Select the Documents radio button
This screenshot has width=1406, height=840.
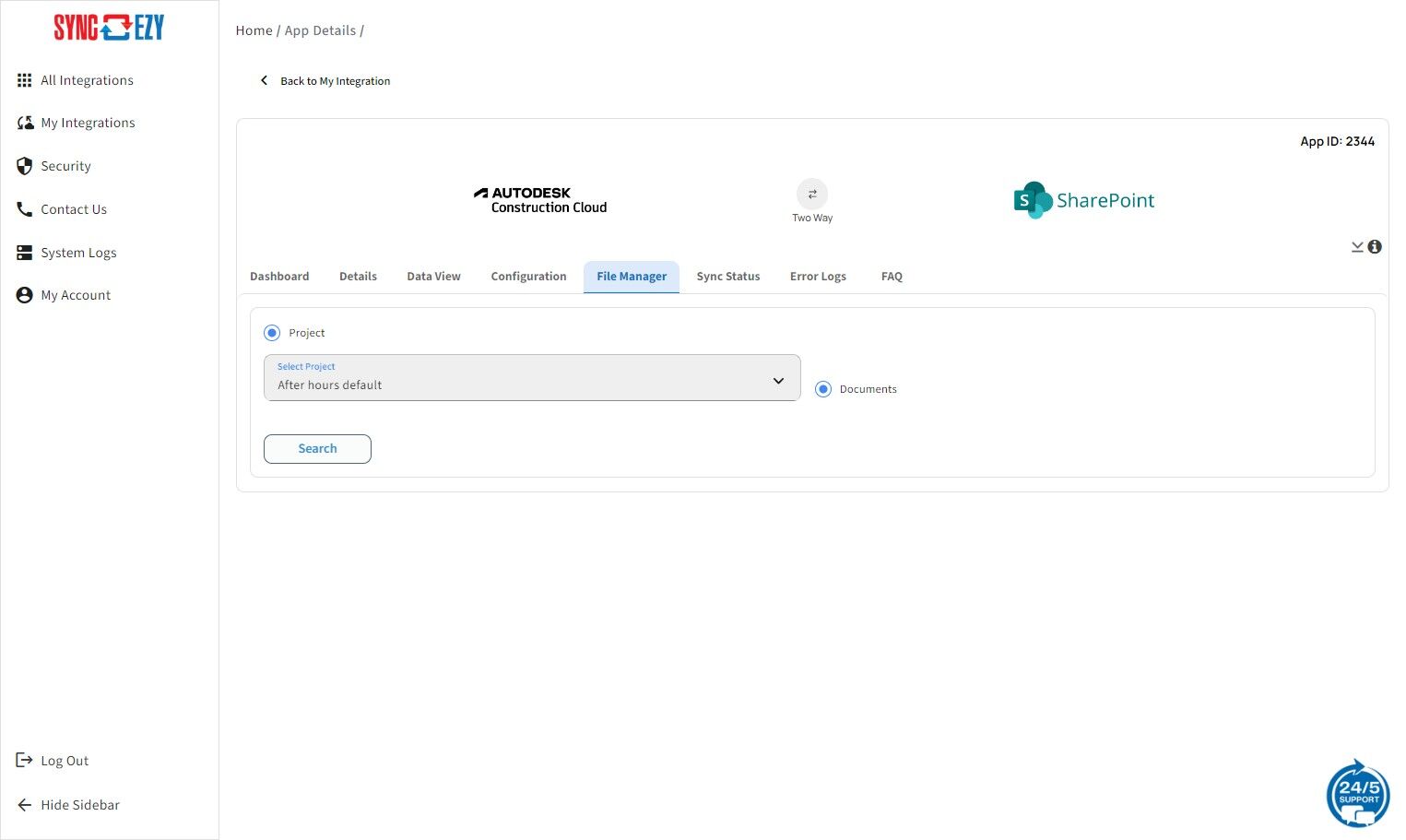point(823,389)
